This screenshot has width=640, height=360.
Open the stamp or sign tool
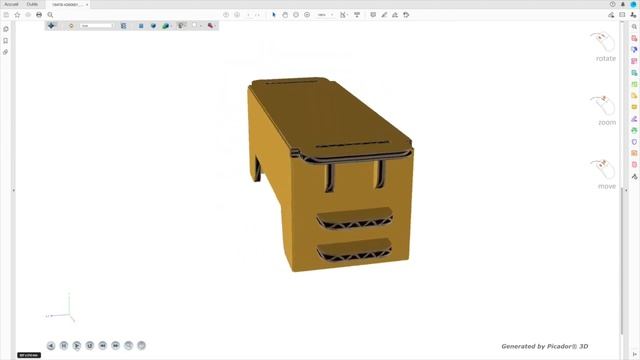tap(395, 15)
